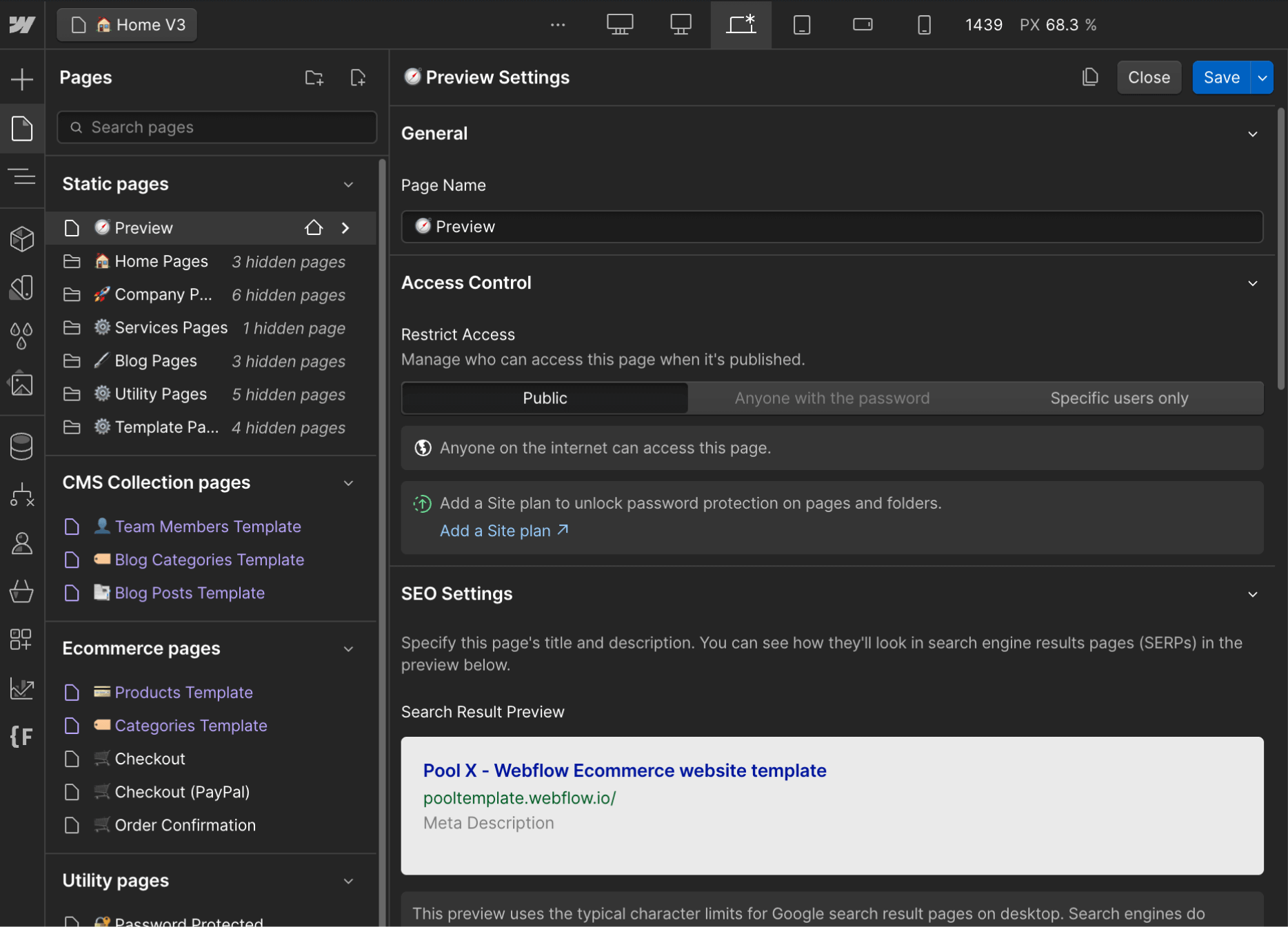Collapse the SEO Settings section
1288x927 pixels.
(1253, 594)
